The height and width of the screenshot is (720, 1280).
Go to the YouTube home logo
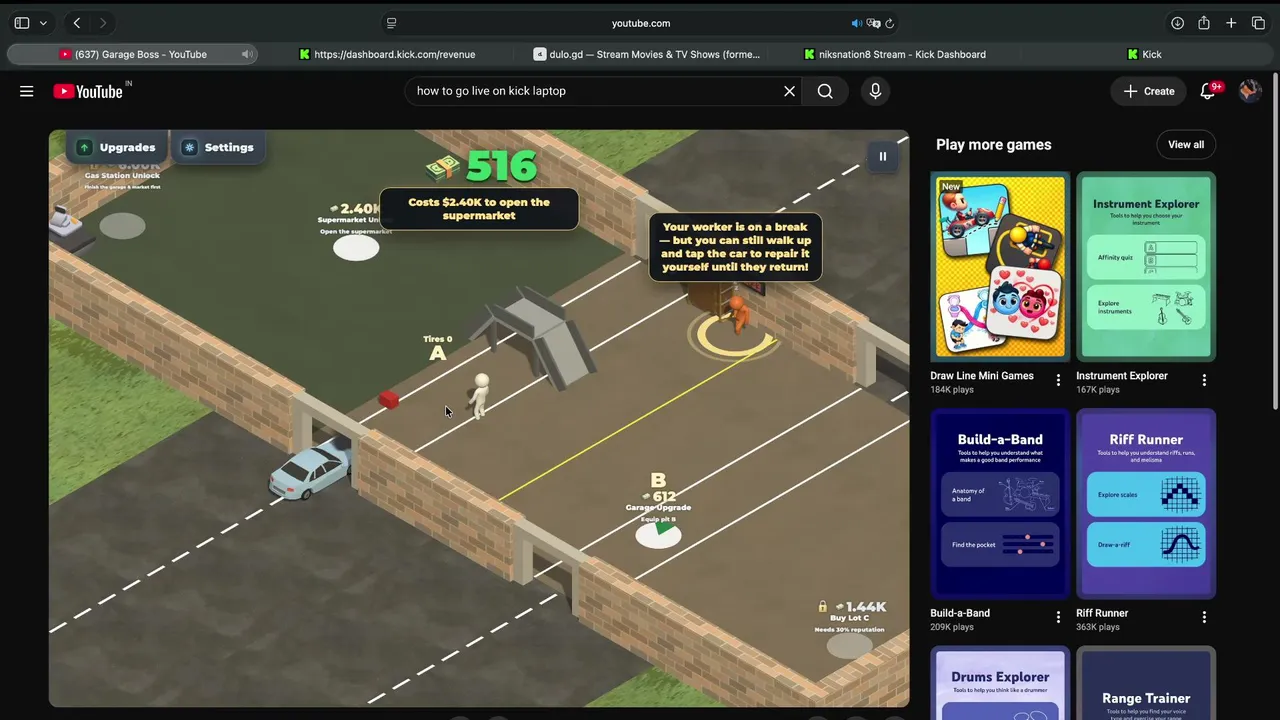point(88,91)
